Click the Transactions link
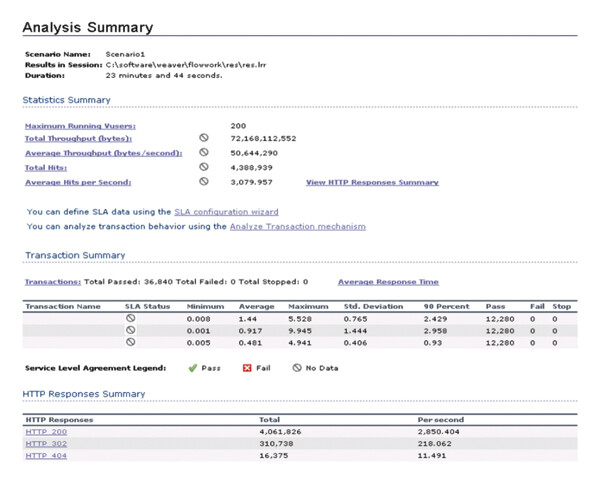Image resolution: width=600 pixels, height=483 pixels. [53, 282]
